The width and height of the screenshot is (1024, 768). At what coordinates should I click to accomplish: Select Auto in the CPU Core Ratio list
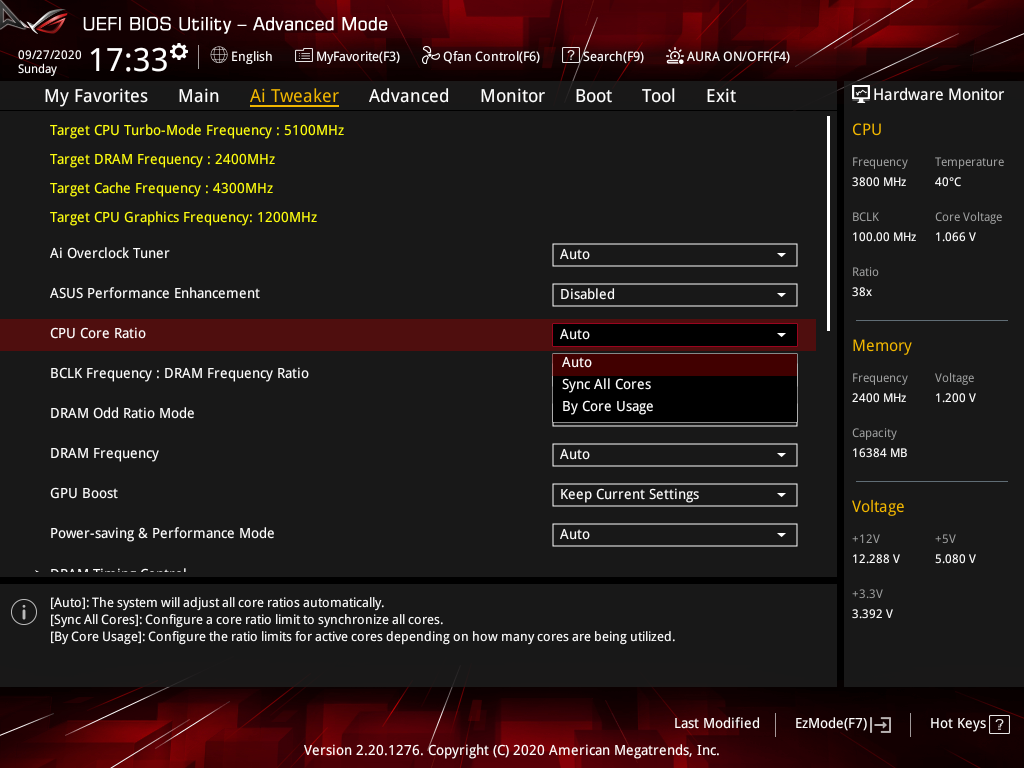[675, 362]
